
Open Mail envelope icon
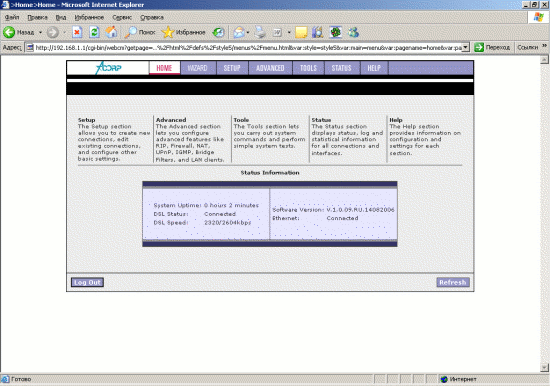[239, 33]
